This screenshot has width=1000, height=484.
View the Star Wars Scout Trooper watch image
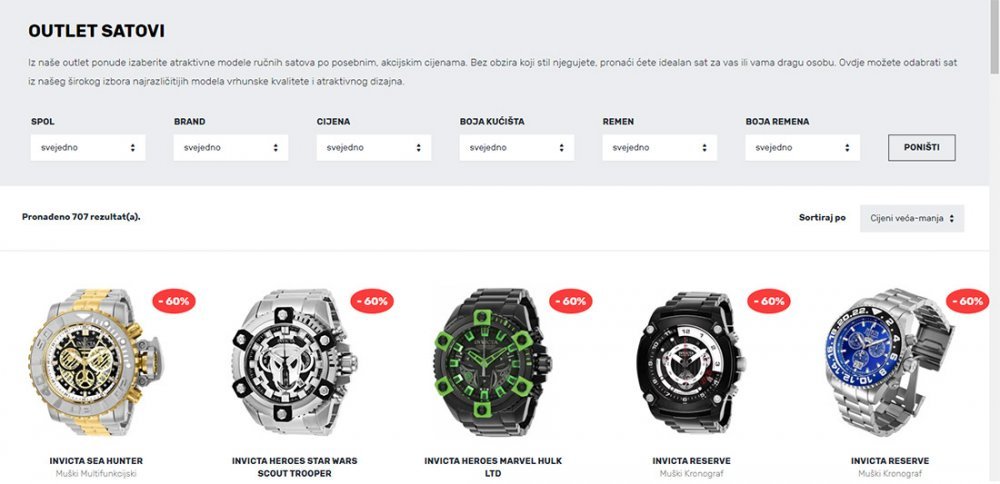(294, 363)
